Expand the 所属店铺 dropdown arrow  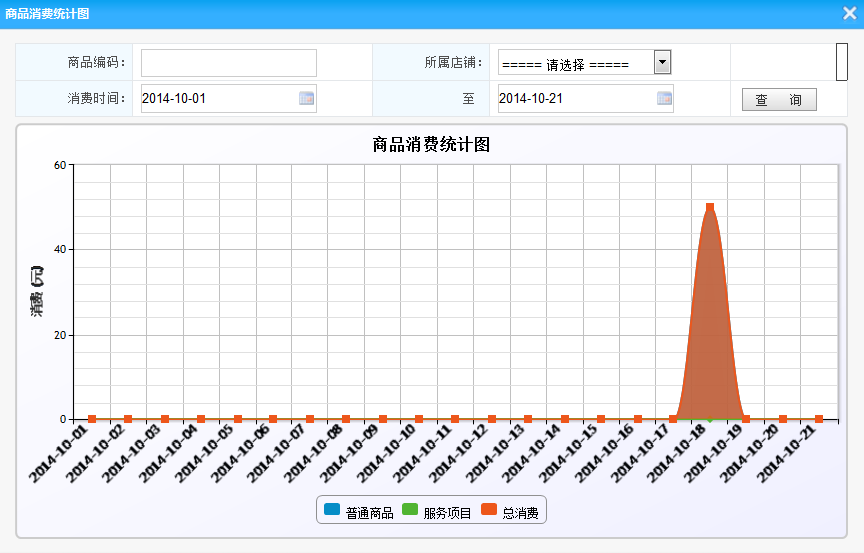(x=661, y=63)
